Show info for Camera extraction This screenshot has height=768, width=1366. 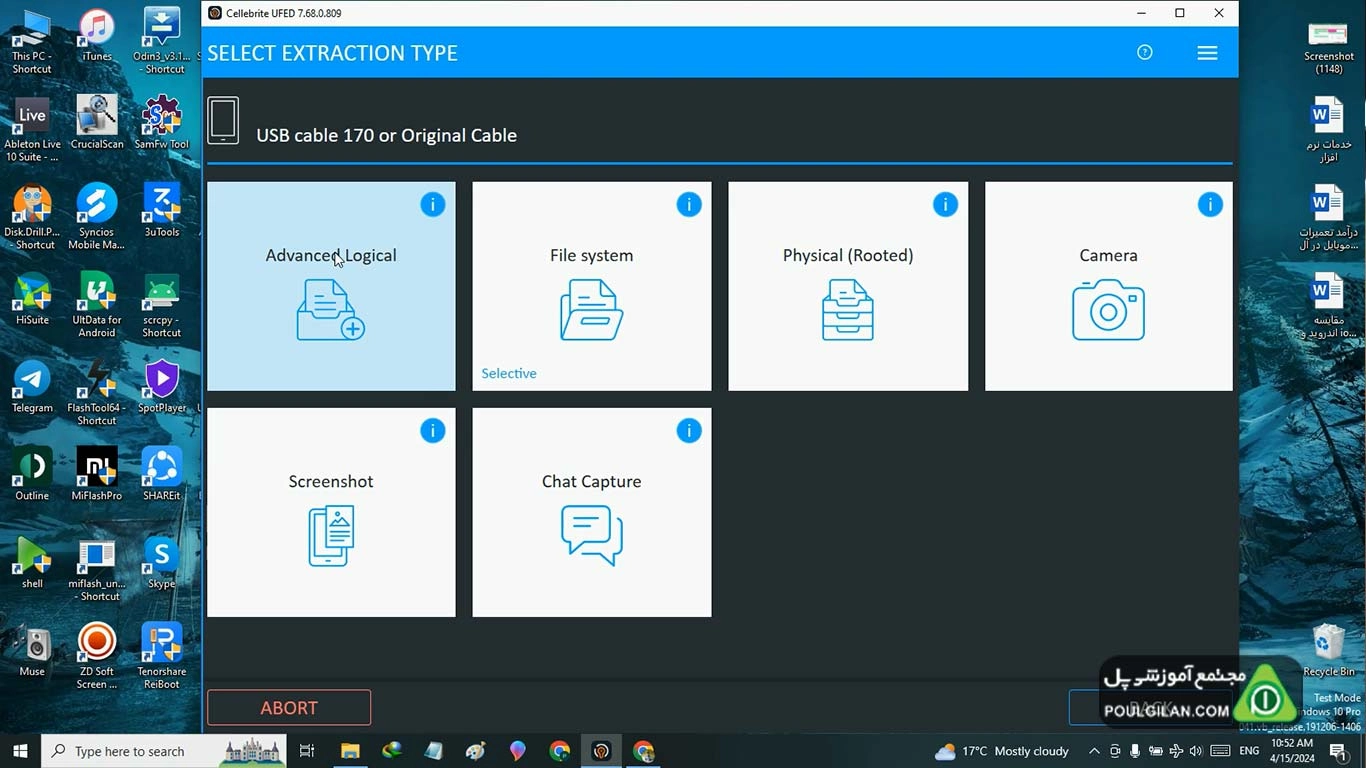[x=1210, y=205]
